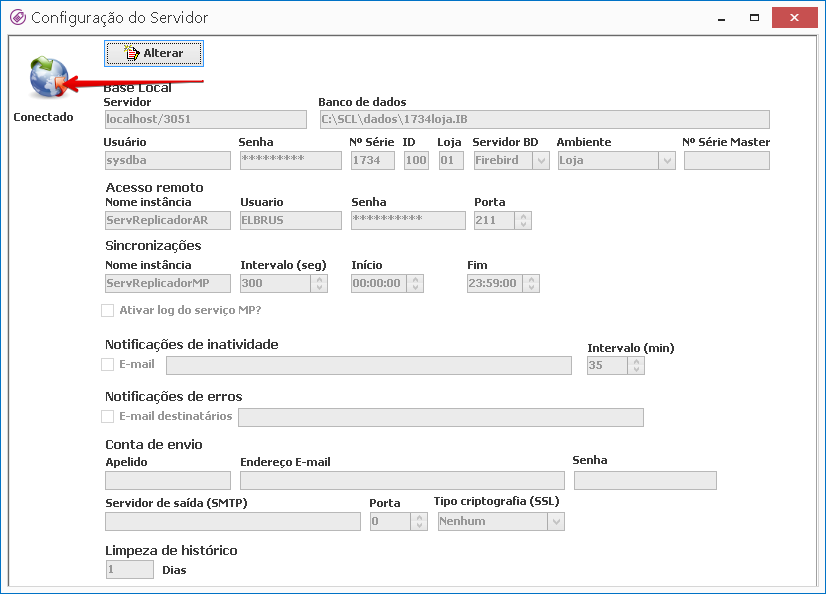Click the application icon in title bar

17,17
